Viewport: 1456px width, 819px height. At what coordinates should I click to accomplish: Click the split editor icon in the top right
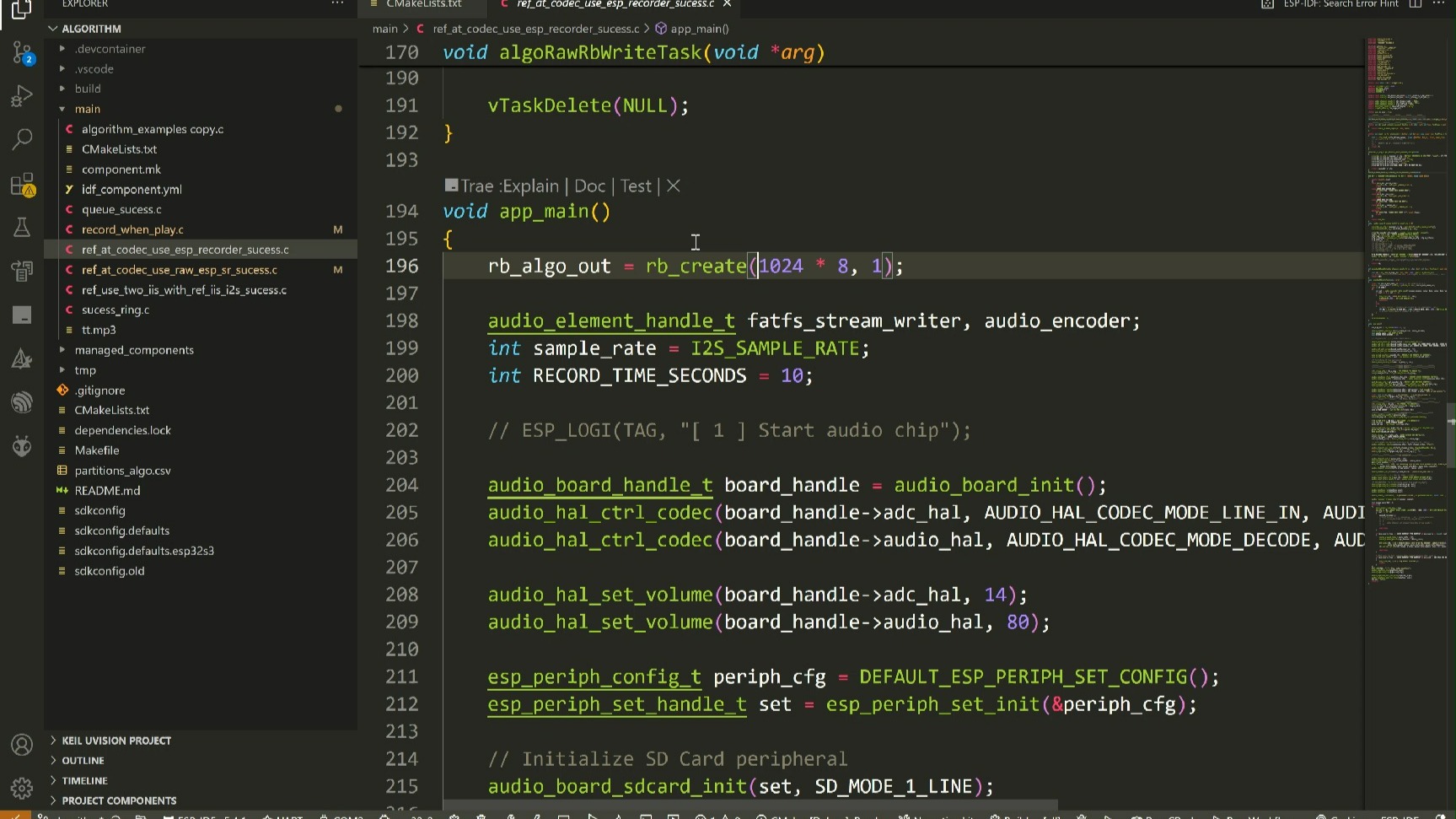(x=1416, y=4)
